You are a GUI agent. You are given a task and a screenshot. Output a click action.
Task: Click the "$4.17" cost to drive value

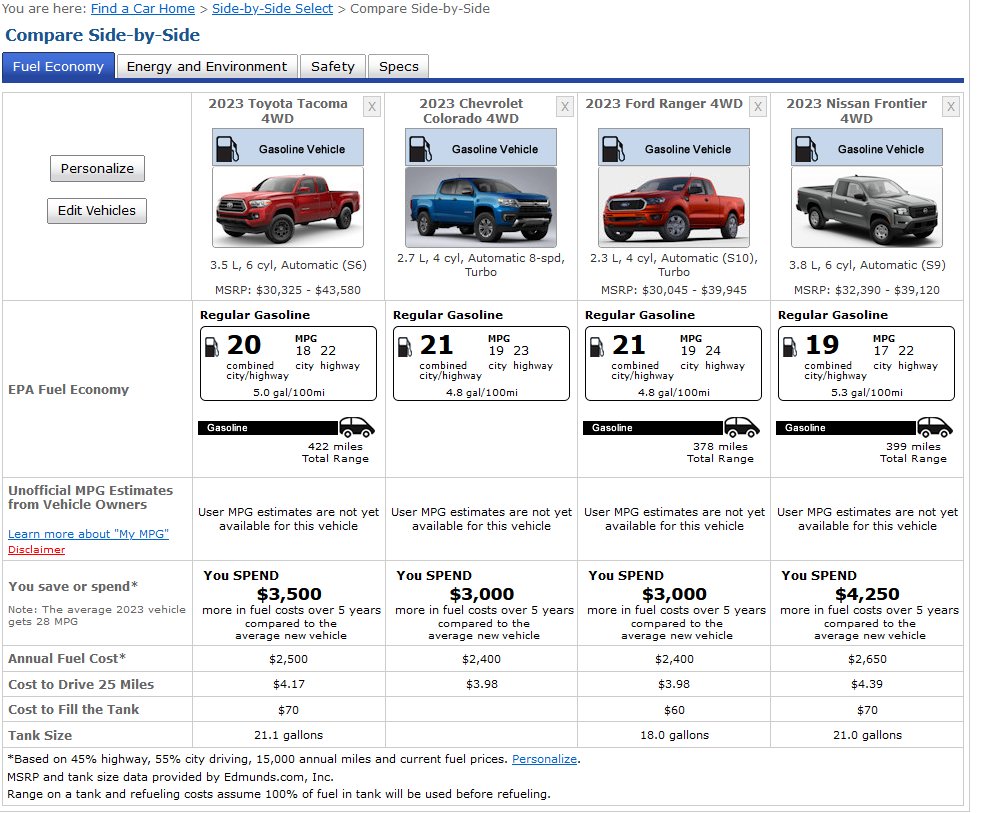tap(289, 684)
